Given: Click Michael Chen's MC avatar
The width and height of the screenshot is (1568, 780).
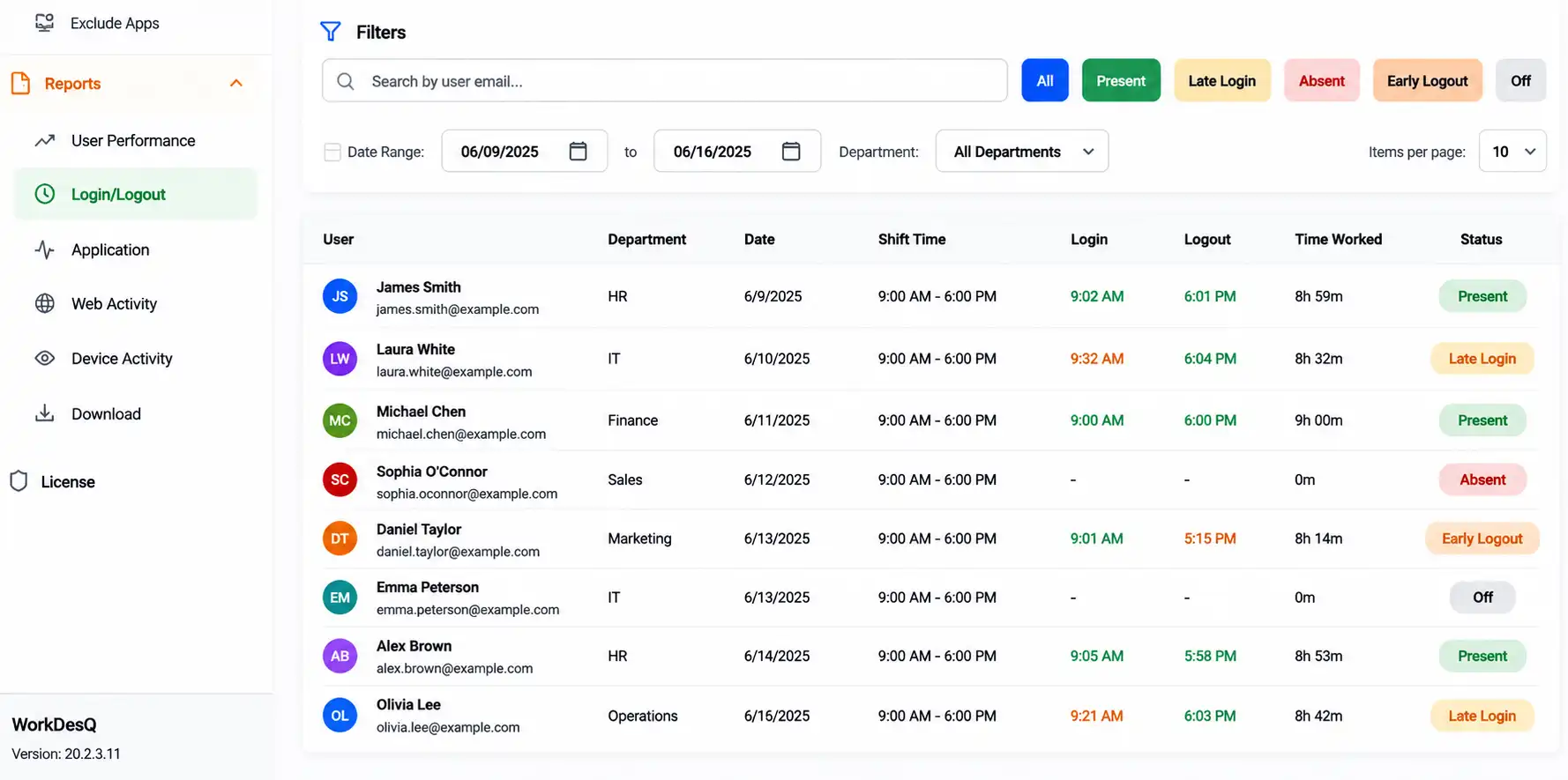Looking at the screenshot, I should pos(340,420).
